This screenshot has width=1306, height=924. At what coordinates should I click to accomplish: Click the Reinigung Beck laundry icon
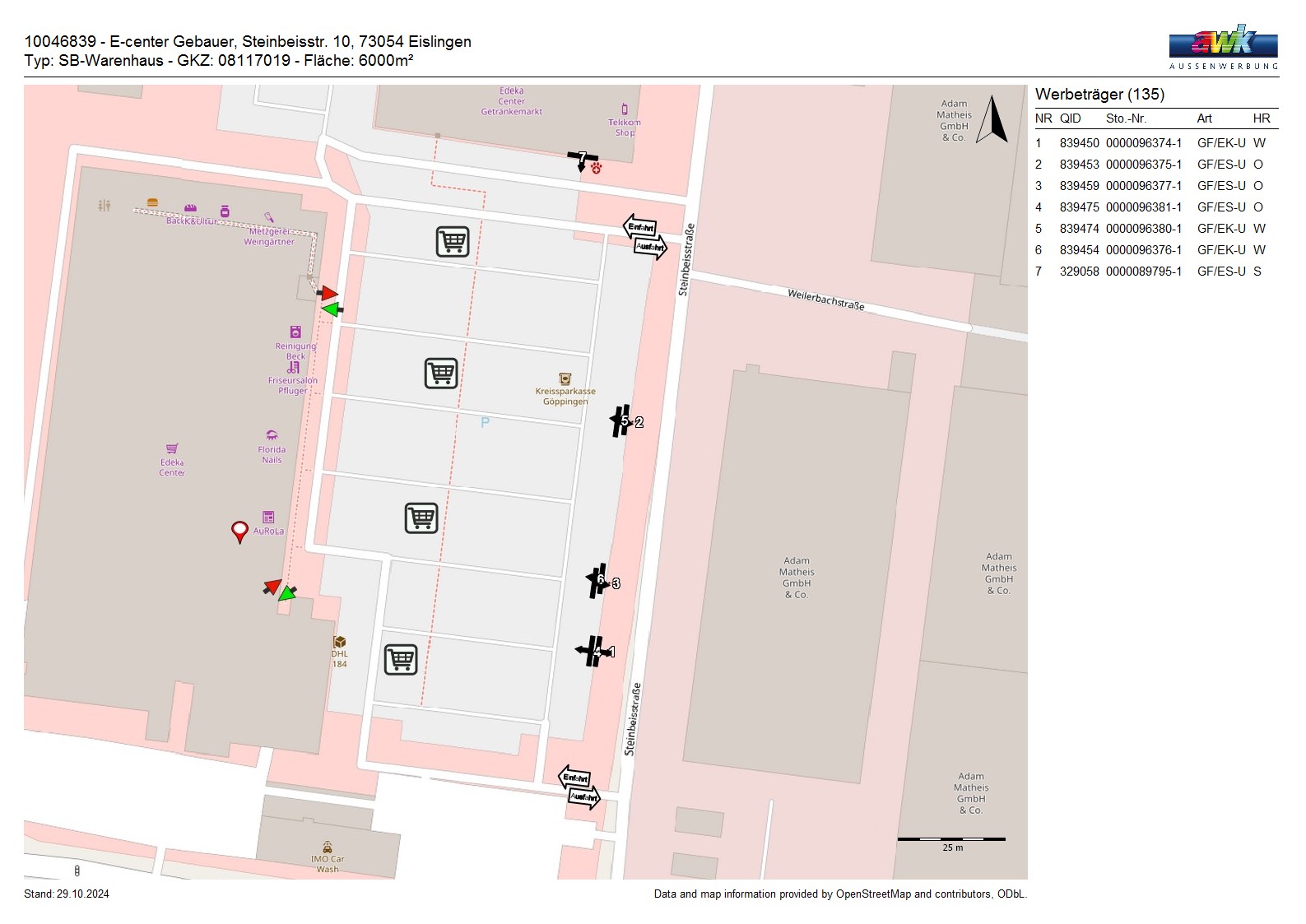[x=295, y=332]
